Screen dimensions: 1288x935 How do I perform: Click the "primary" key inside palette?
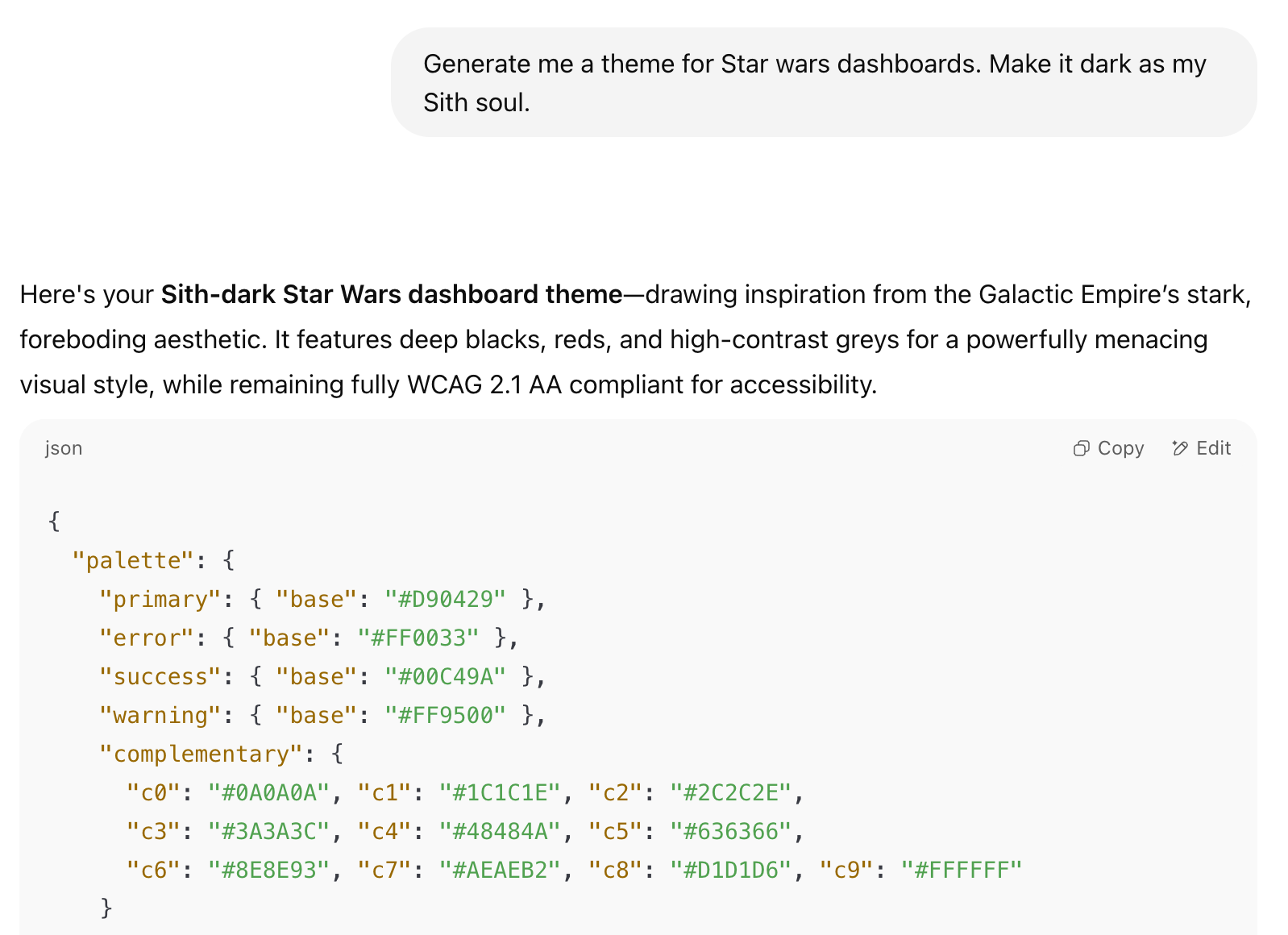coord(161,599)
